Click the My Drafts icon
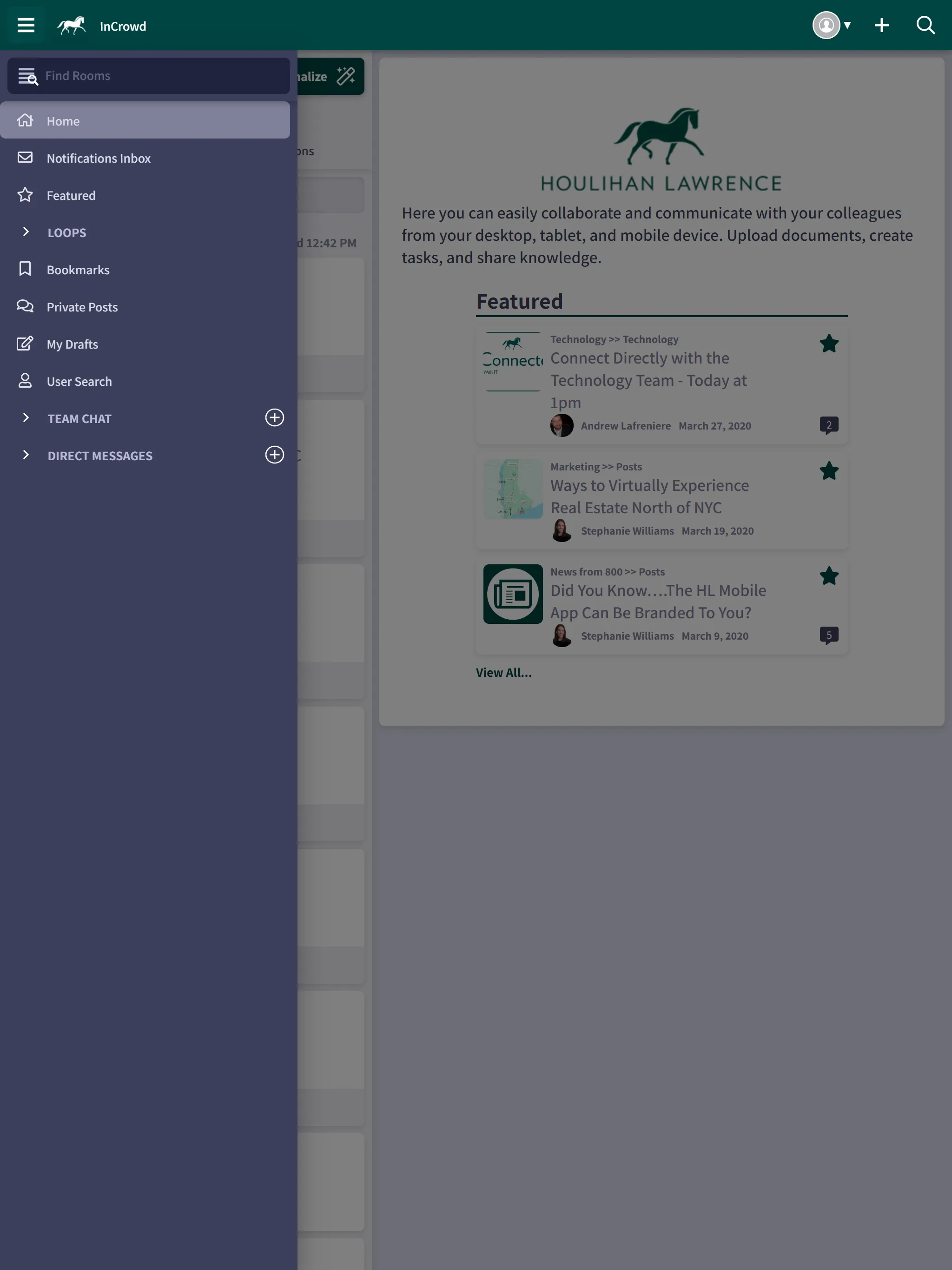Viewport: 952px width, 1270px height. (x=24, y=344)
